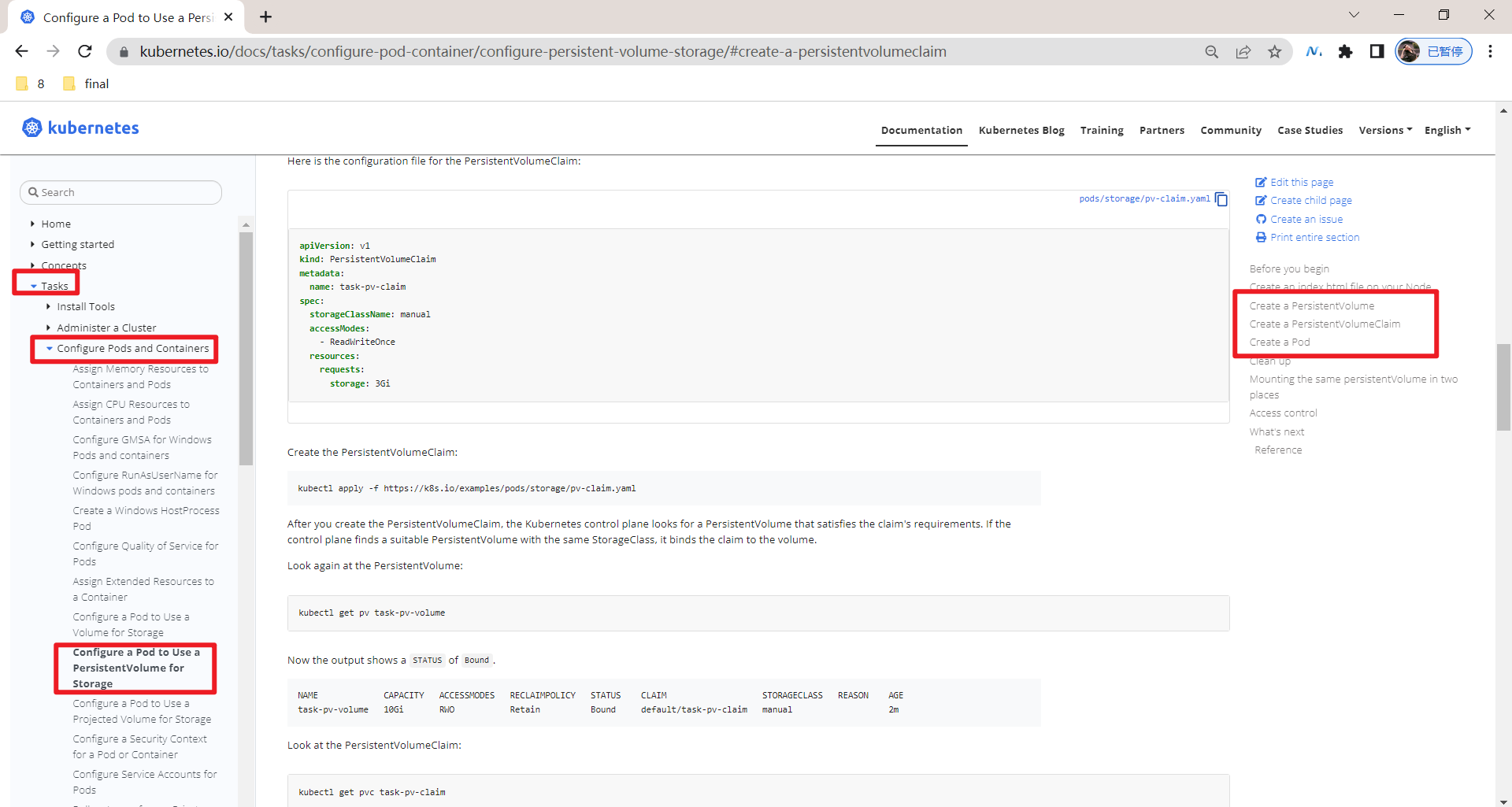Click the page vertical scrollbar thumb
Viewport: 1512px width, 807px height.
point(1503,387)
